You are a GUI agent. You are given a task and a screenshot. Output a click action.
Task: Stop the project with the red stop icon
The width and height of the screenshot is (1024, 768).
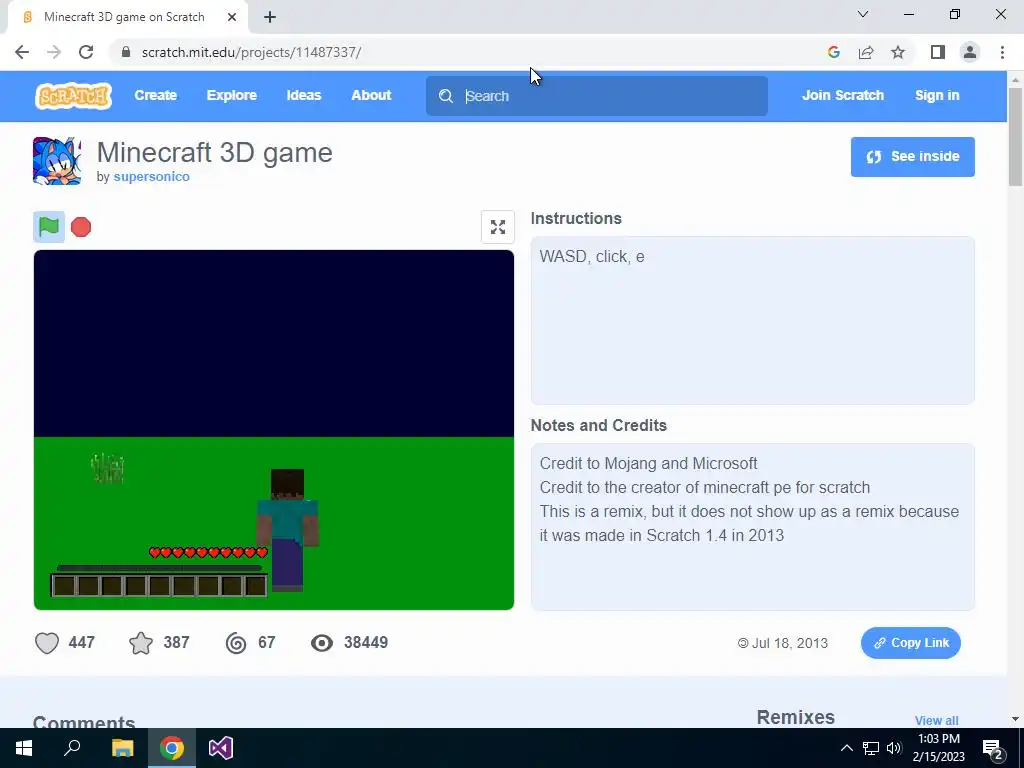pyautogui.click(x=81, y=227)
